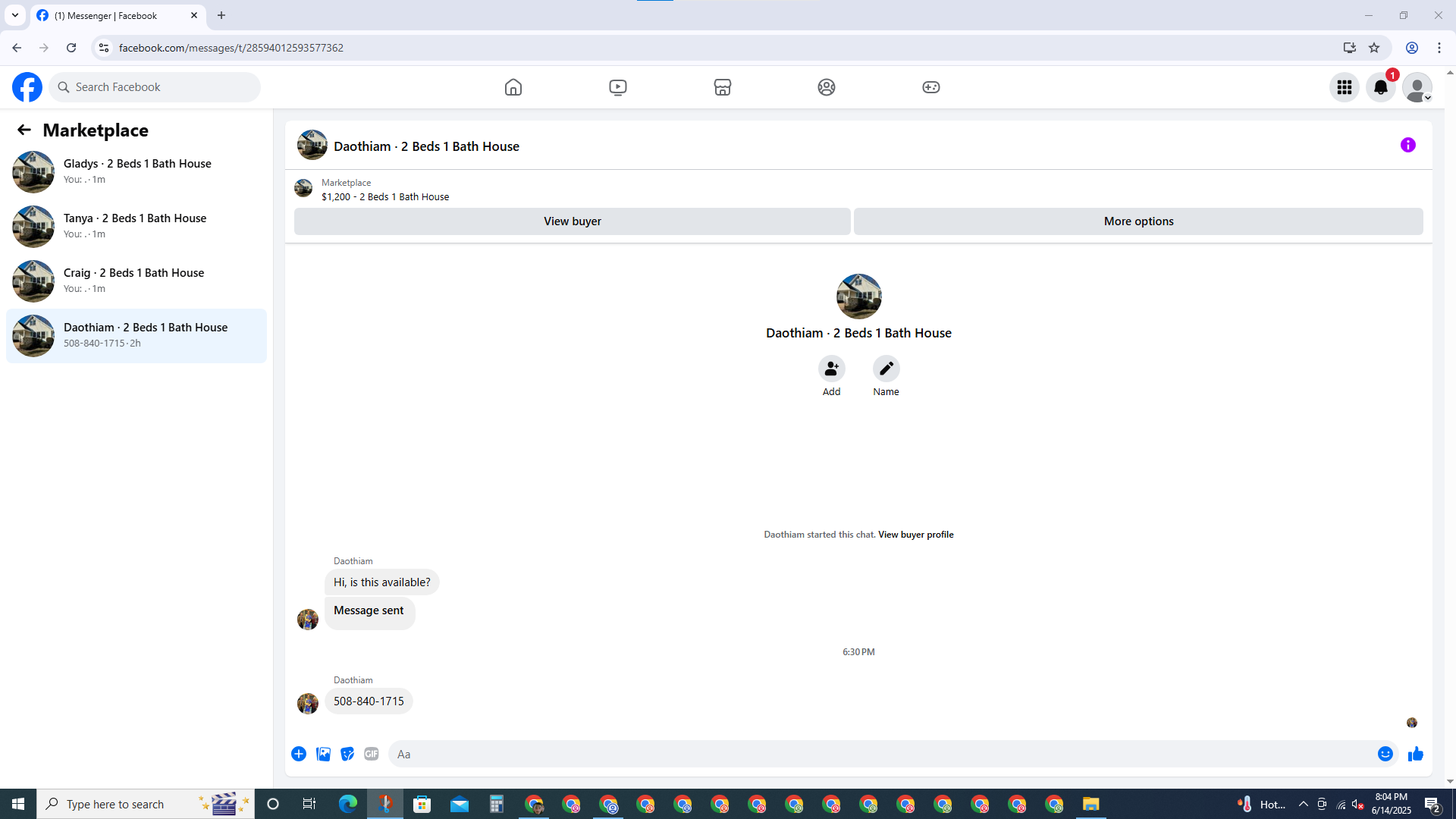
Task: Click the address bar URL
Action: 231,48
